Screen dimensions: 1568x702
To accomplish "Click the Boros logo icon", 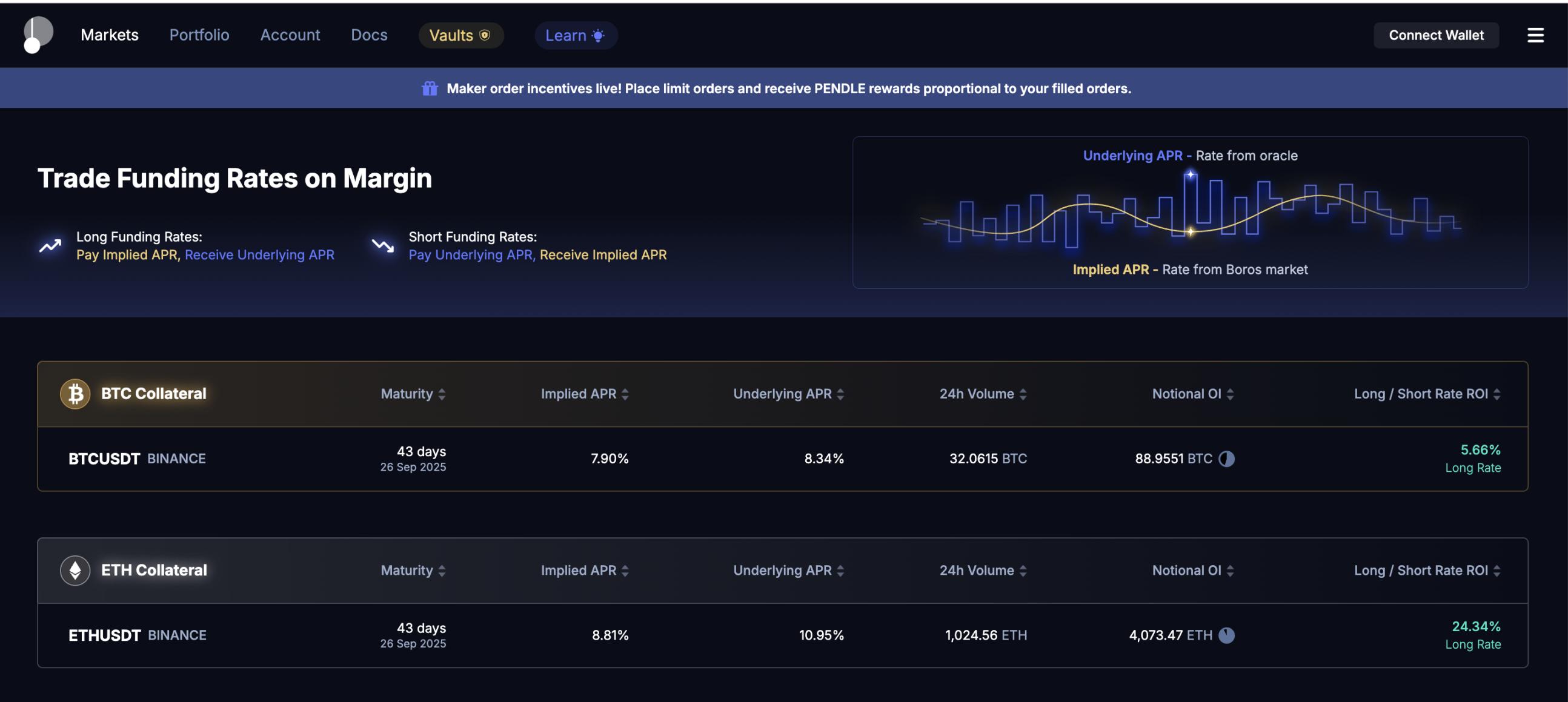I will (x=38, y=35).
